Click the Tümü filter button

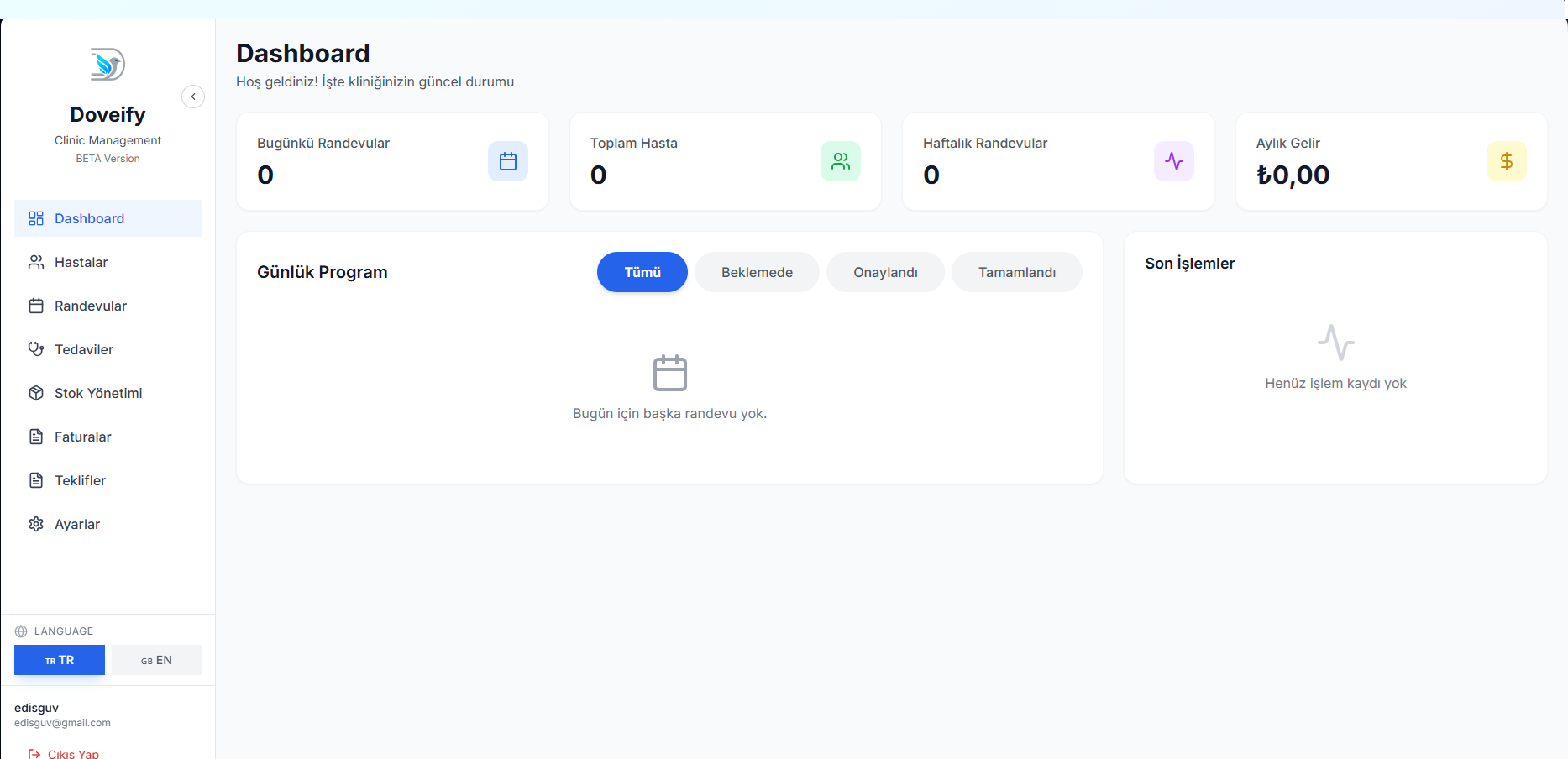pyautogui.click(x=642, y=272)
